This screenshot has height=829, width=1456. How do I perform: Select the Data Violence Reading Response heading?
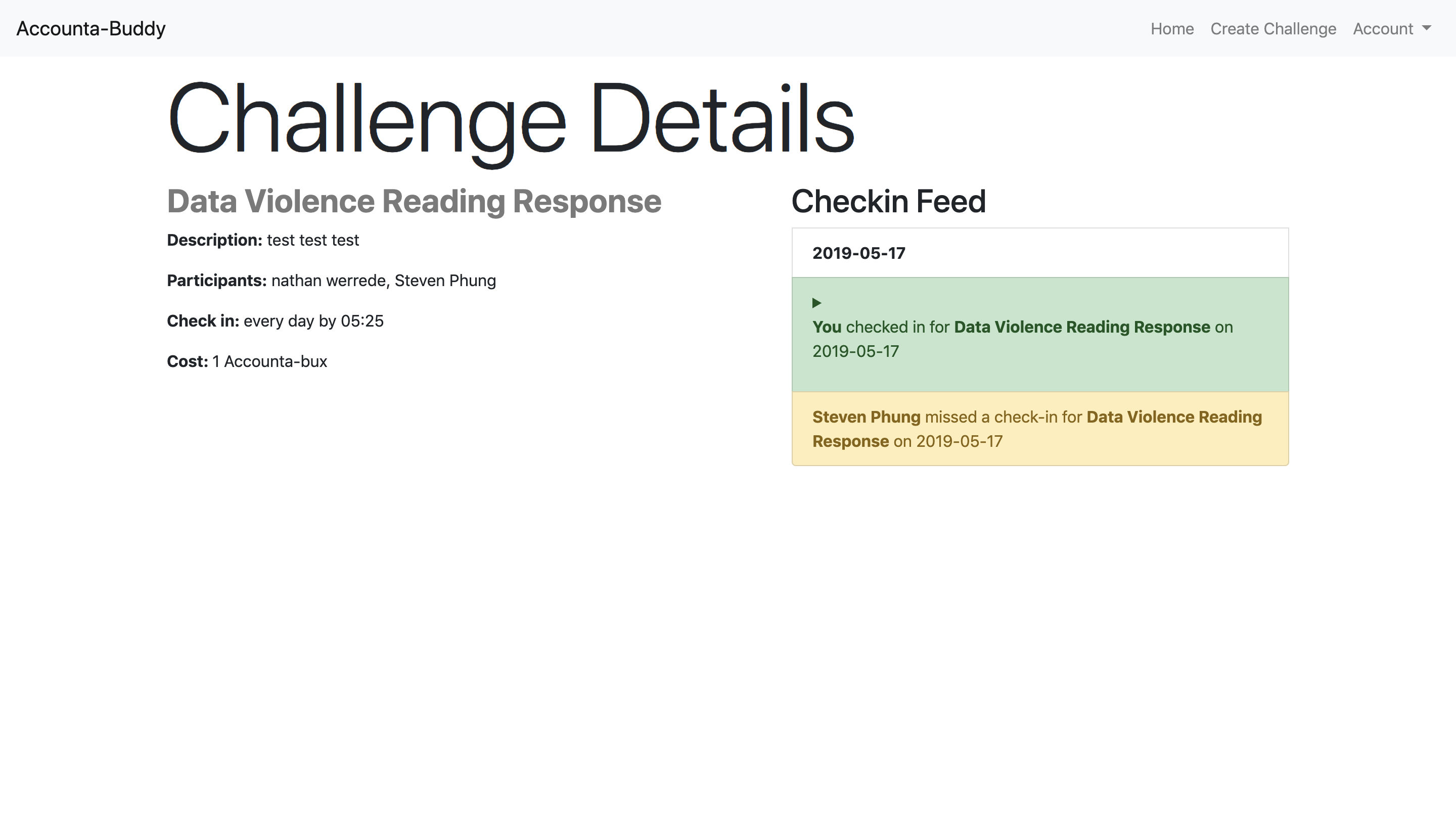tap(414, 201)
